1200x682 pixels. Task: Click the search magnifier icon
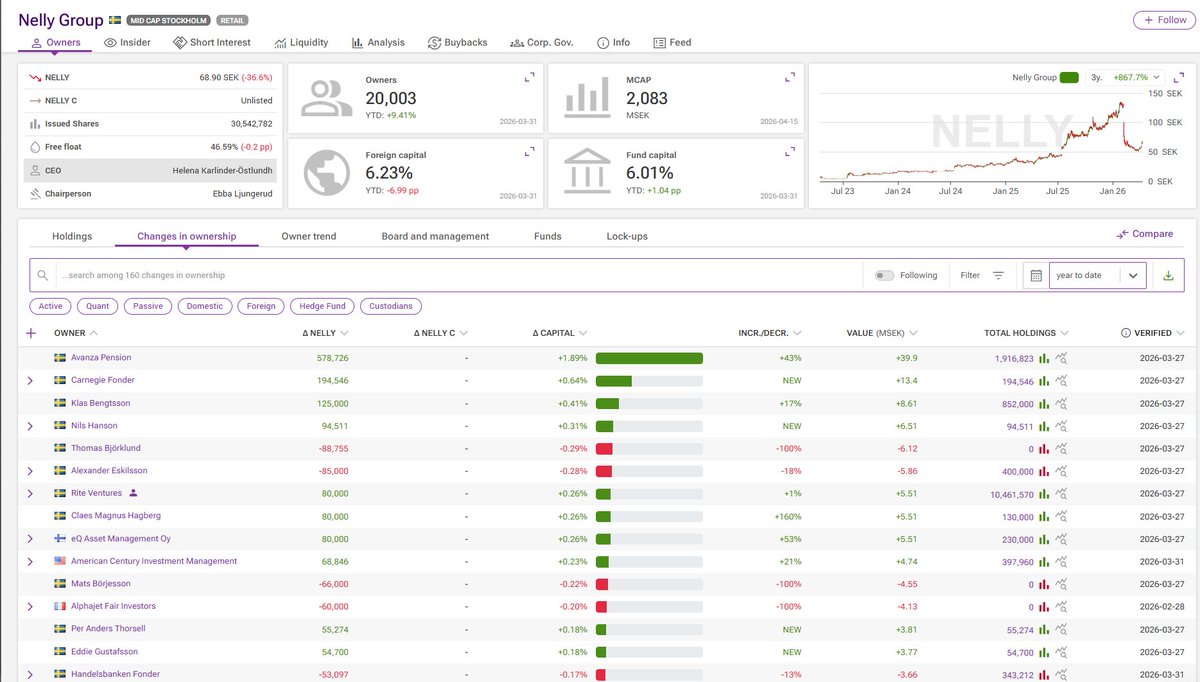click(x=43, y=275)
